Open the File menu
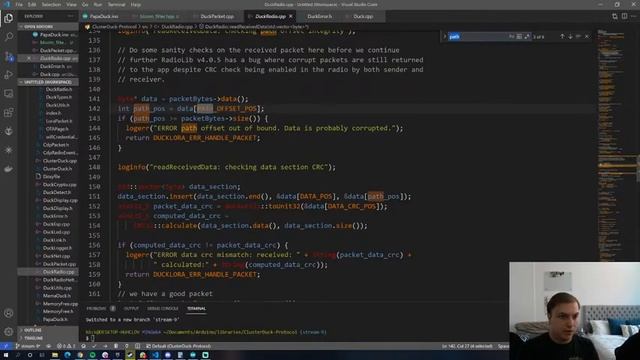 [x=19, y=4]
